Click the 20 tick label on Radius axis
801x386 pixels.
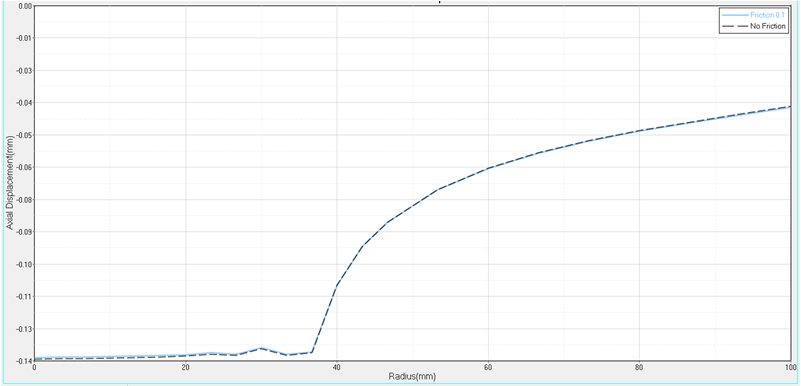pyautogui.click(x=185, y=368)
